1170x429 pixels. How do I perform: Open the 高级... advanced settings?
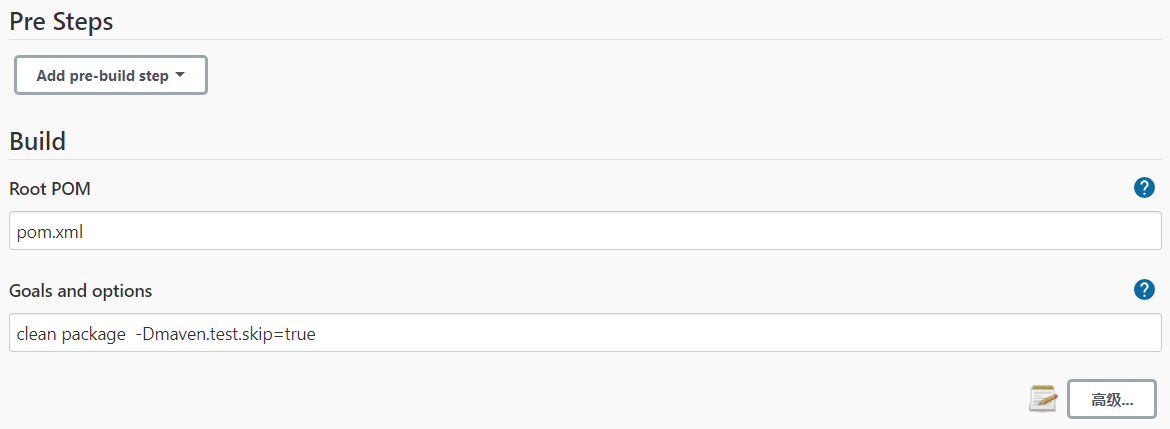pyautogui.click(x=1112, y=399)
